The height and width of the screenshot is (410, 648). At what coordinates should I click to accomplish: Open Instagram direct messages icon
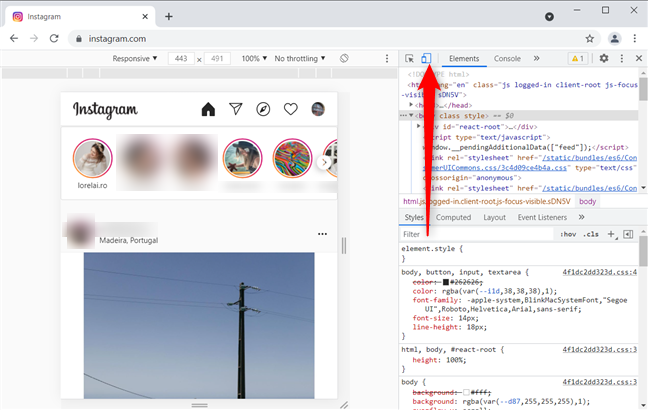[x=236, y=109]
